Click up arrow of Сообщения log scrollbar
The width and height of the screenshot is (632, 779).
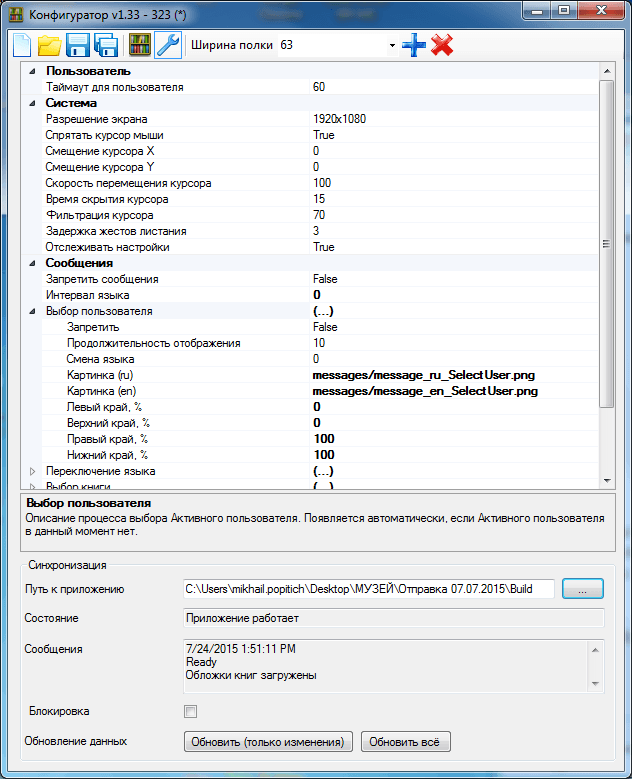pos(595,650)
